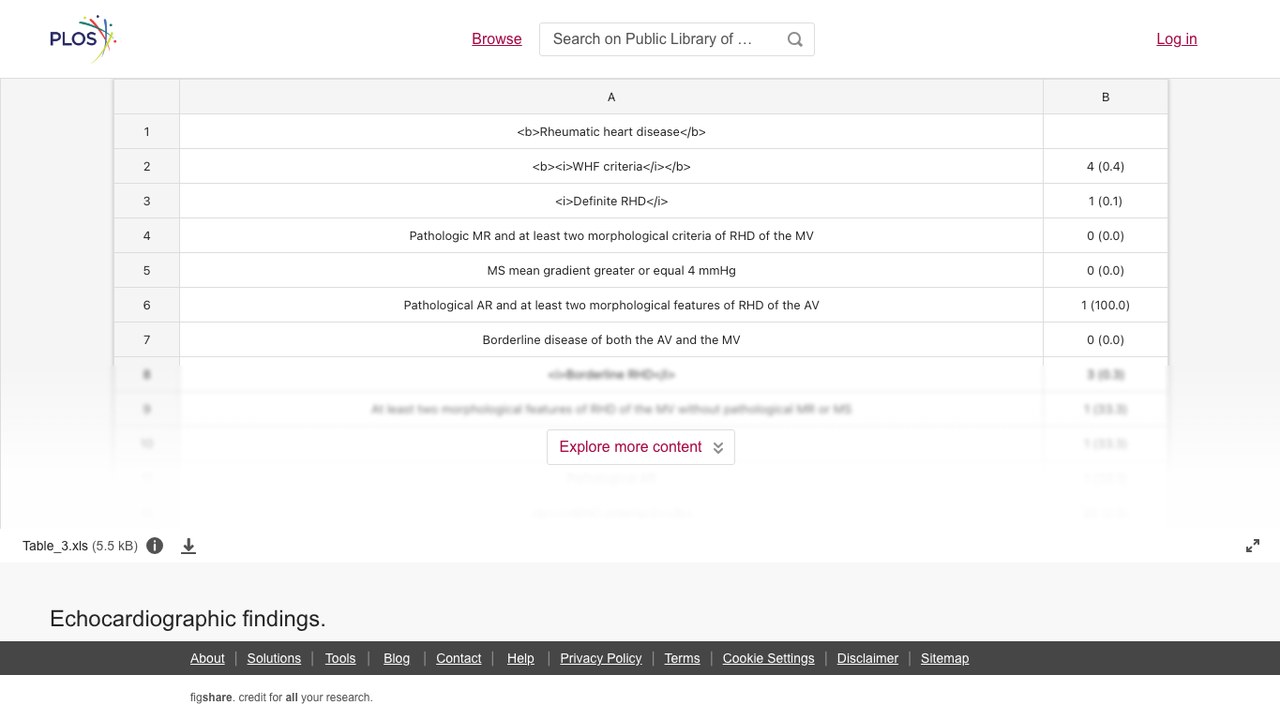The width and height of the screenshot is (1280, 720).
Task: Click Pathologic MR morphological criteria cell
Action: coord(611,236)
